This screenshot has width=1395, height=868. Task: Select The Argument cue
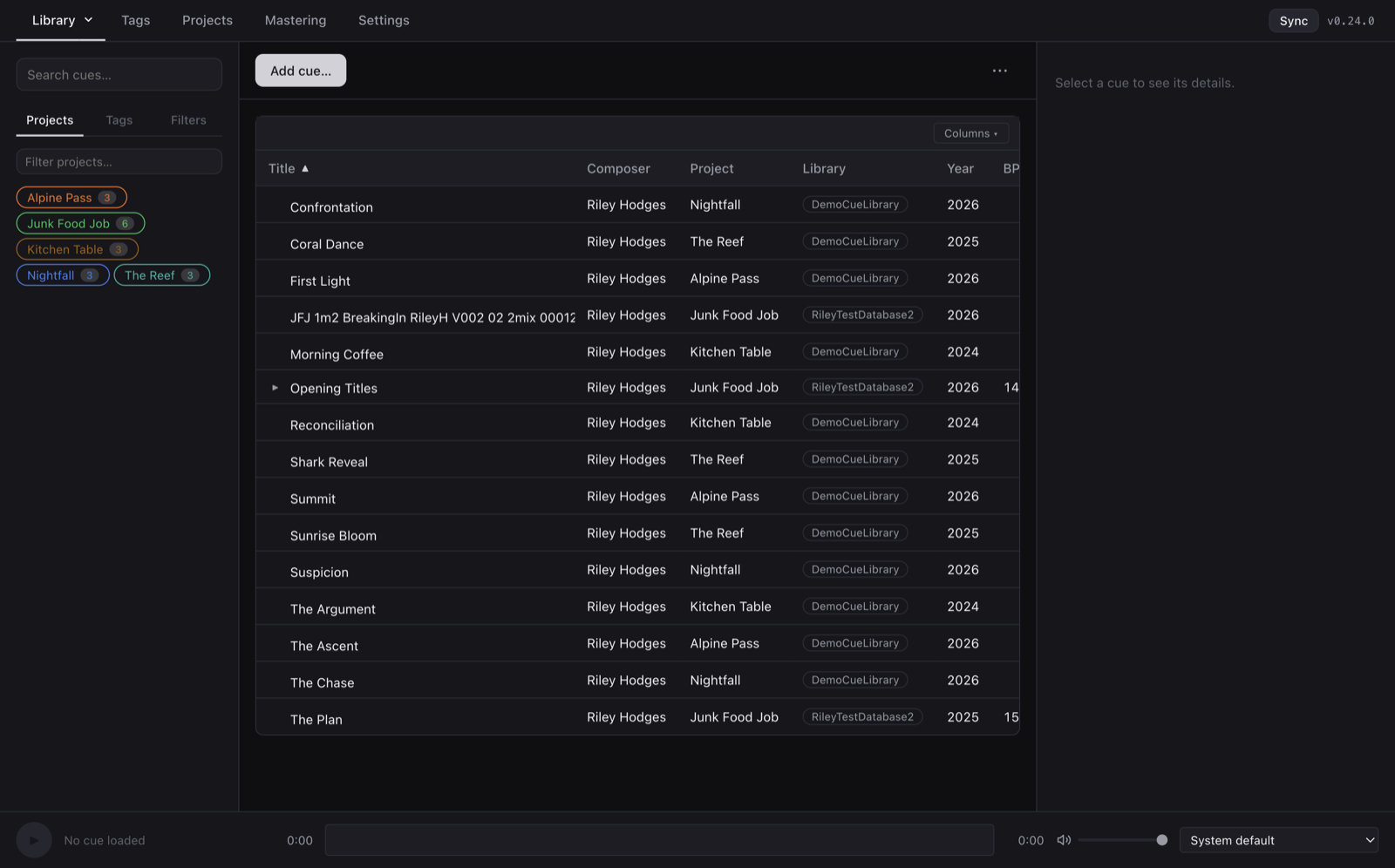coord(333,609)
